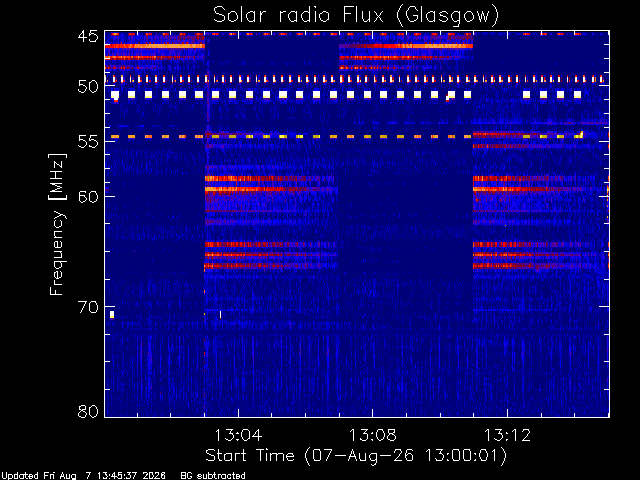Click the small white marker near 70 MHz
This screenshot has height=480, width=640.
112,315
